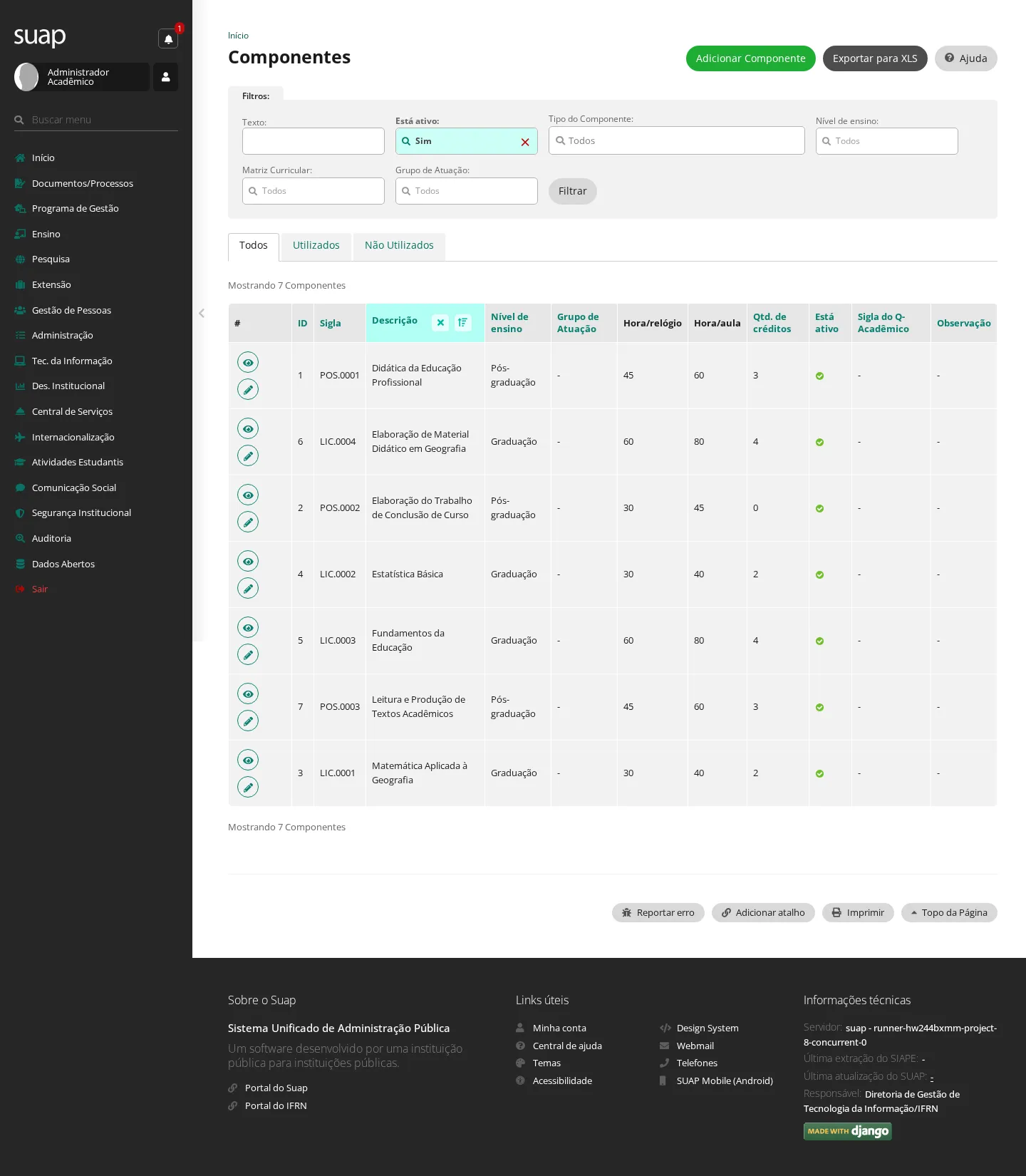The width and height of the screenshot is (1026, 1176).
Task: Click the Buscar menu search field
Action: click(x=96, y=120)
